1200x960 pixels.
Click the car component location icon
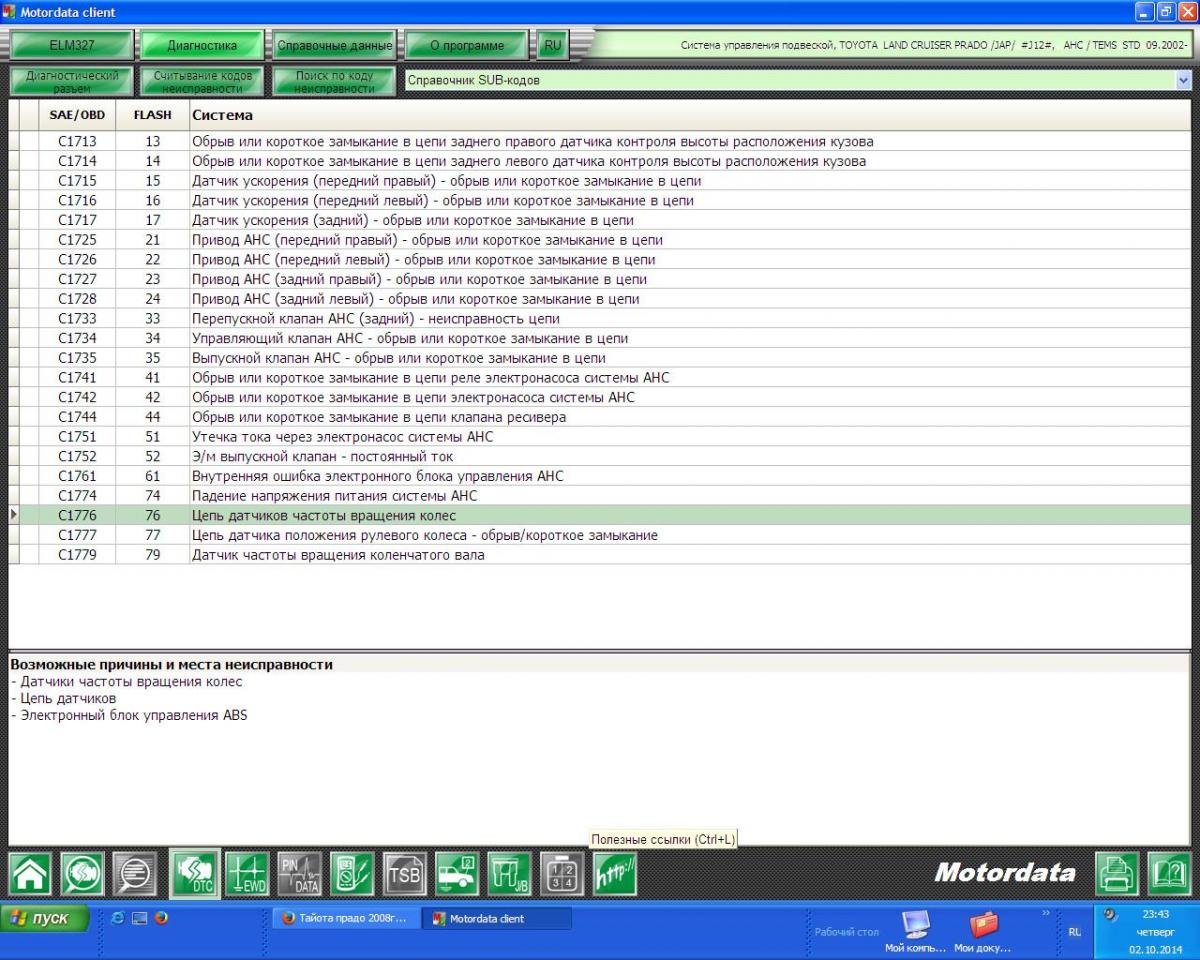point(457,874)
